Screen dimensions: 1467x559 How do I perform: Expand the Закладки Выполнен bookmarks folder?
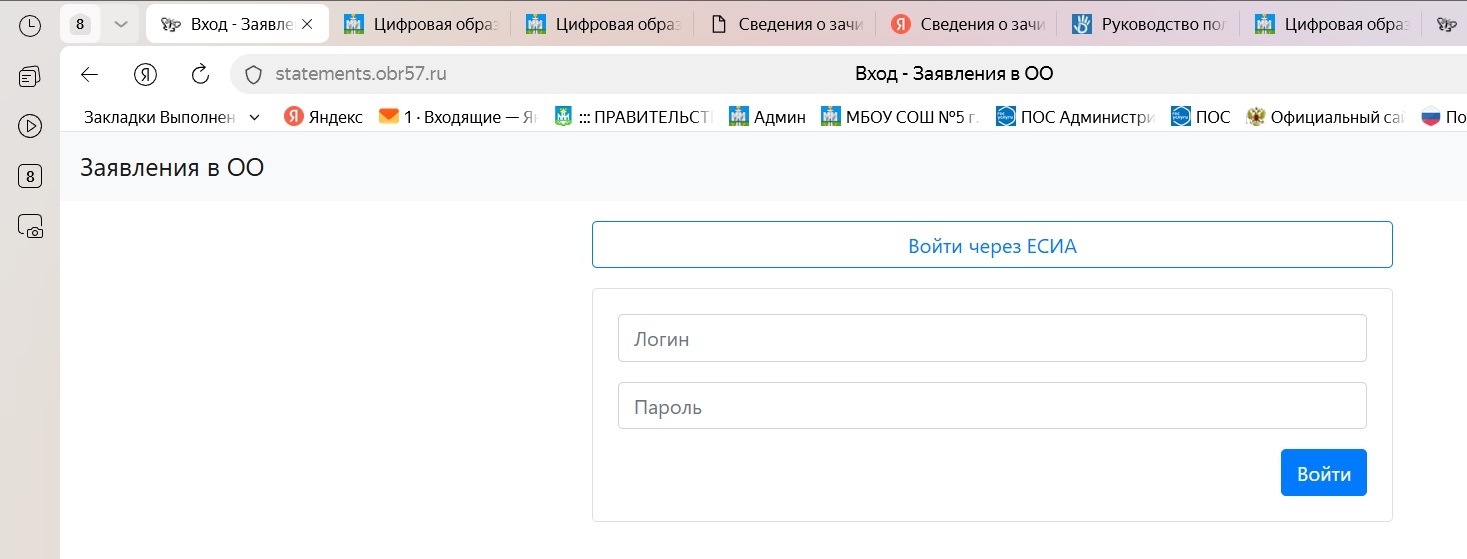point(170,117)
